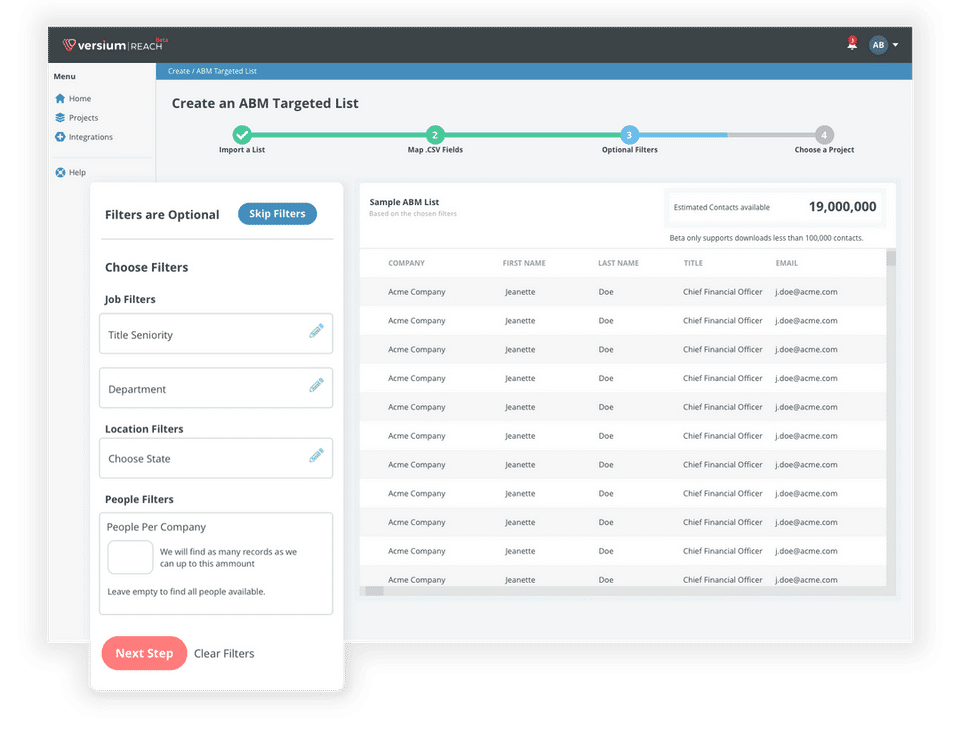Click the 19,000,000 estimated contacts value

tap(842, 207)
